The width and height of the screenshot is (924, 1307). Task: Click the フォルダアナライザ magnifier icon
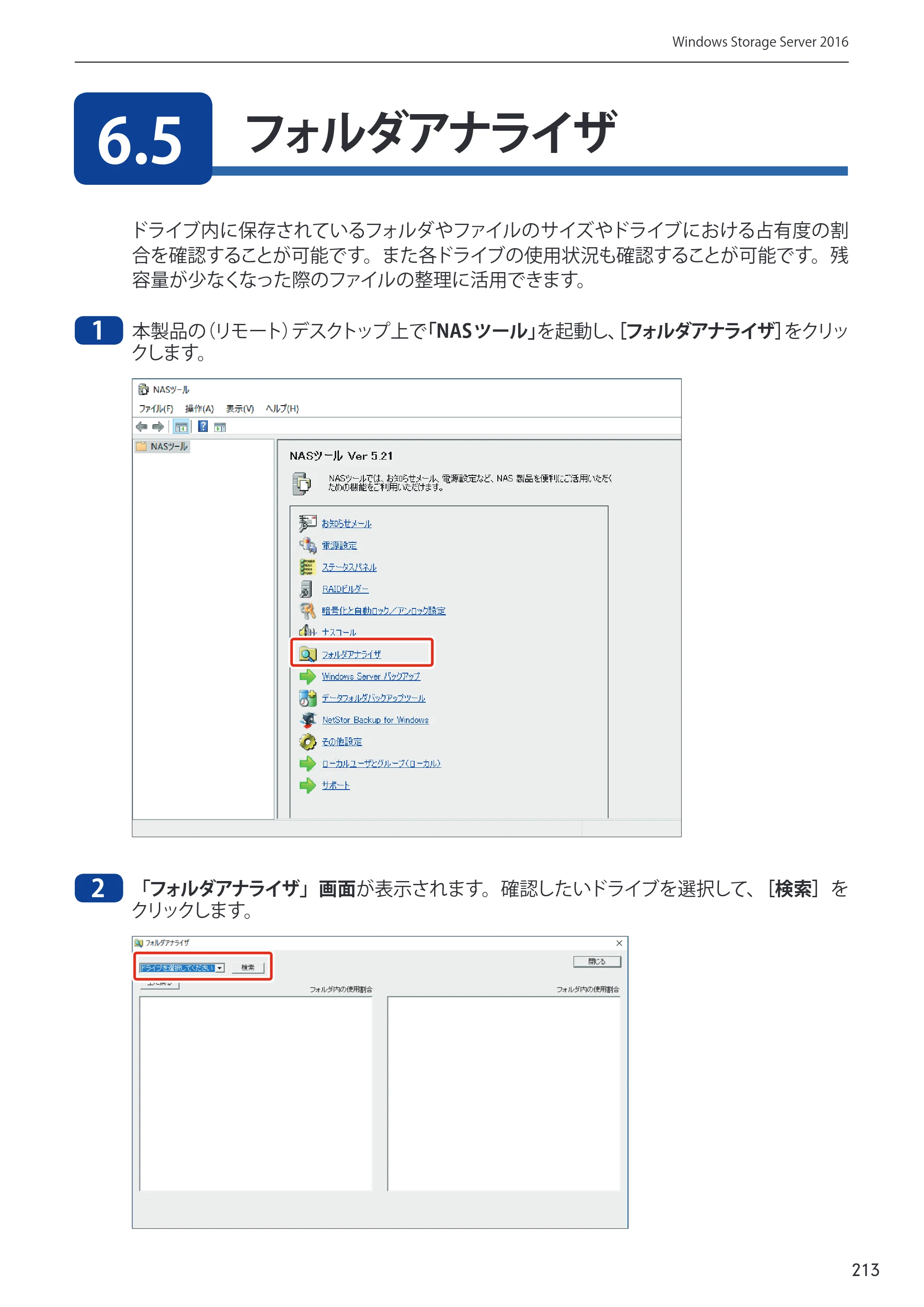point(308,654)
